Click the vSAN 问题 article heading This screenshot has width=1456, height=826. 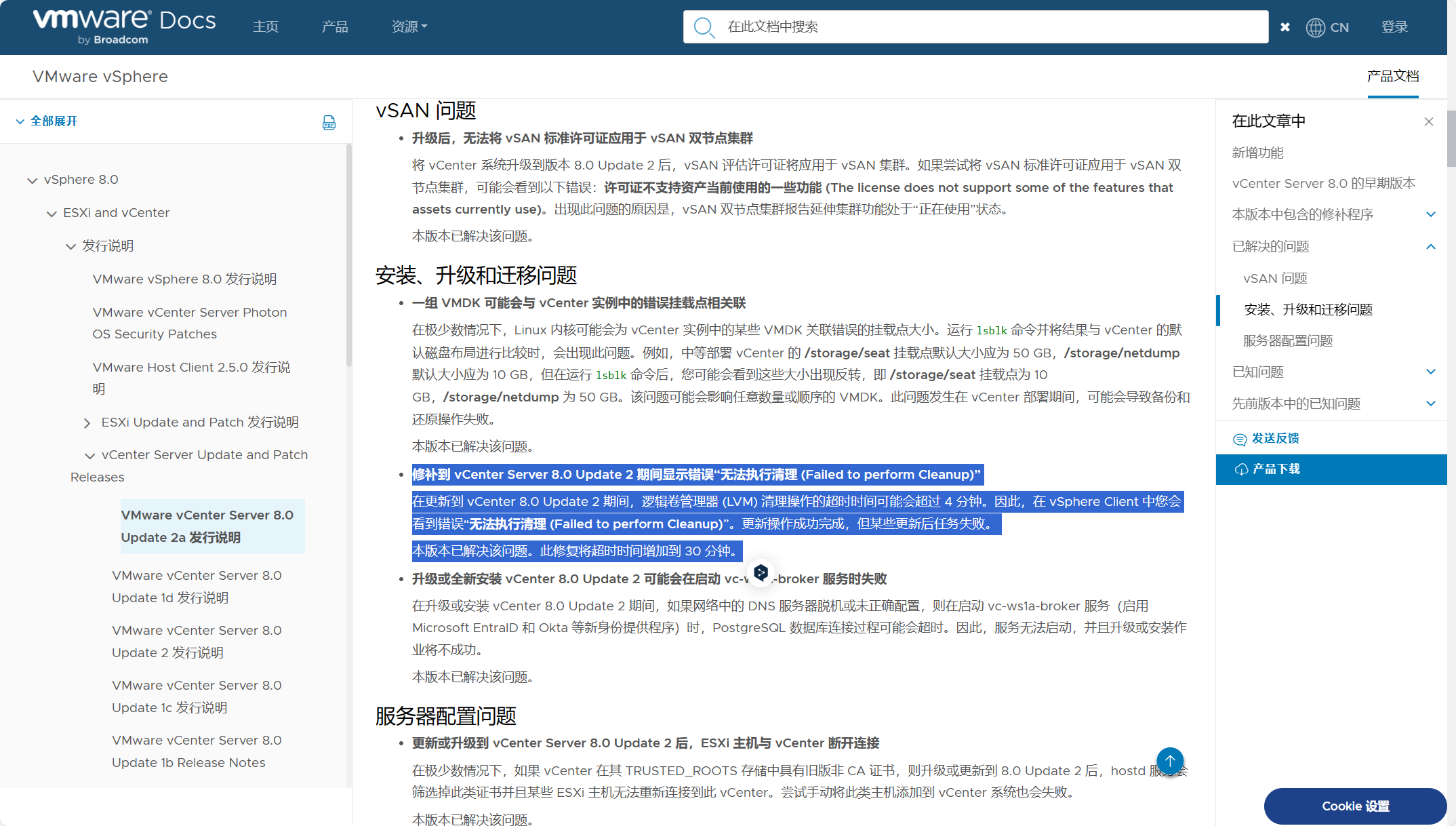point(426,111)
